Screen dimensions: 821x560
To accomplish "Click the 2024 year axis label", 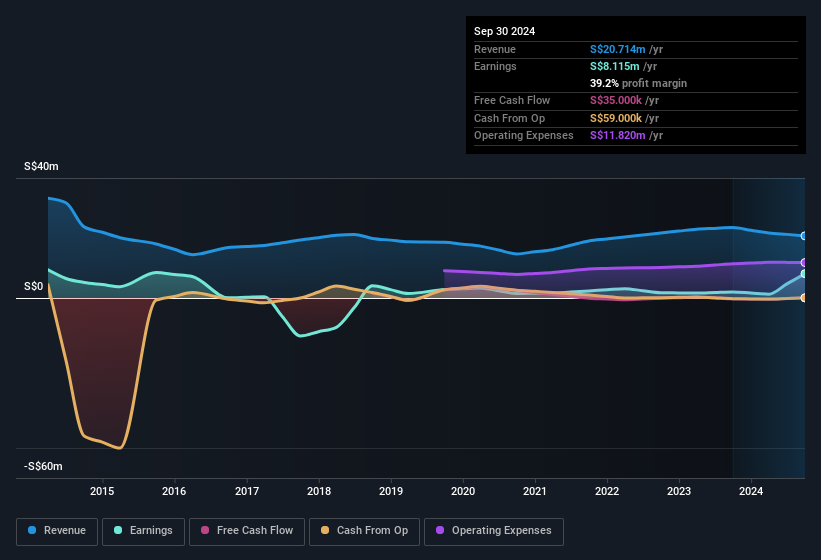I will point(751,491).
